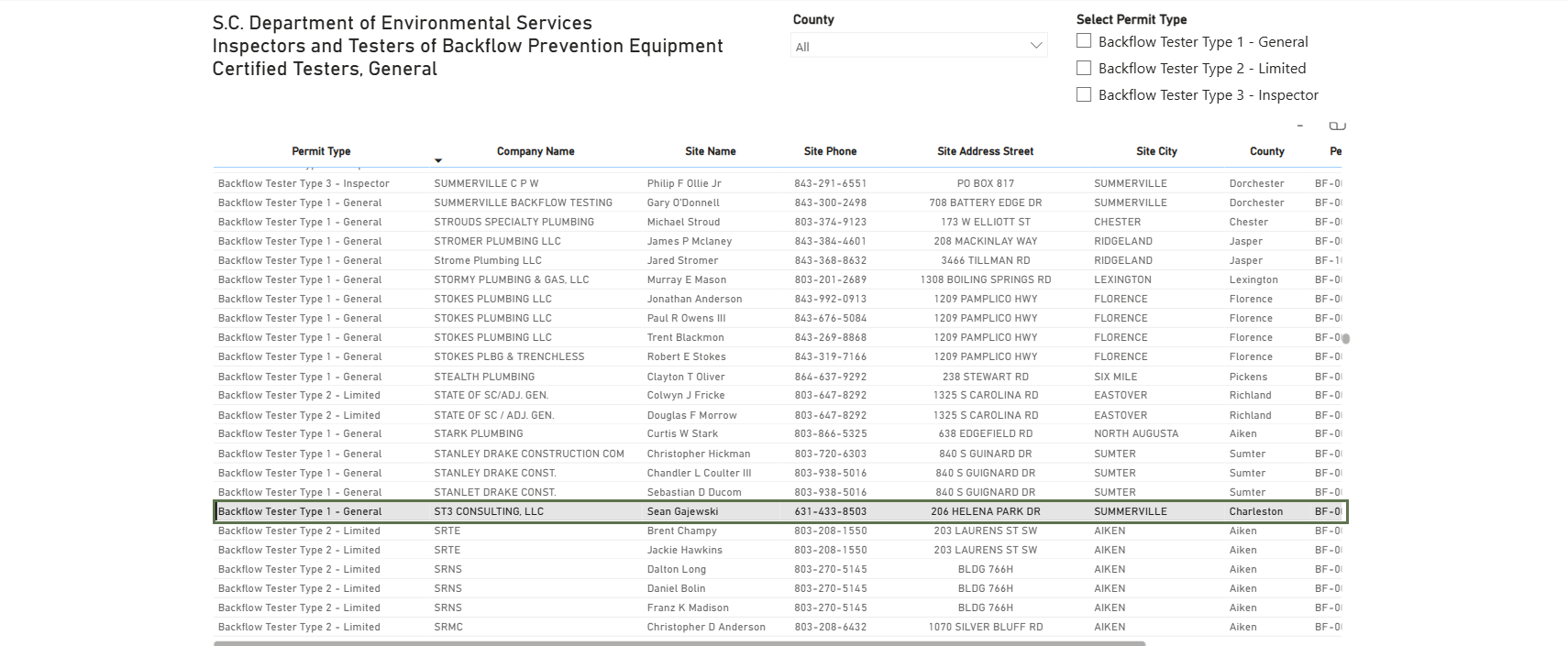Click site name Colwyn J Fricke
Image resolution: width=1568 pixels, height=646 pixels.
(x=686, y=395)
